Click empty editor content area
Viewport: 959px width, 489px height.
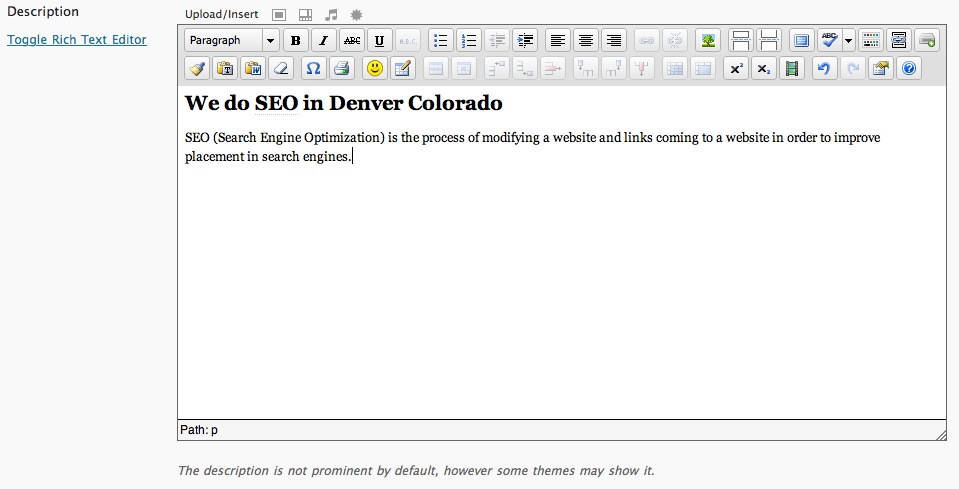(561, 293)
